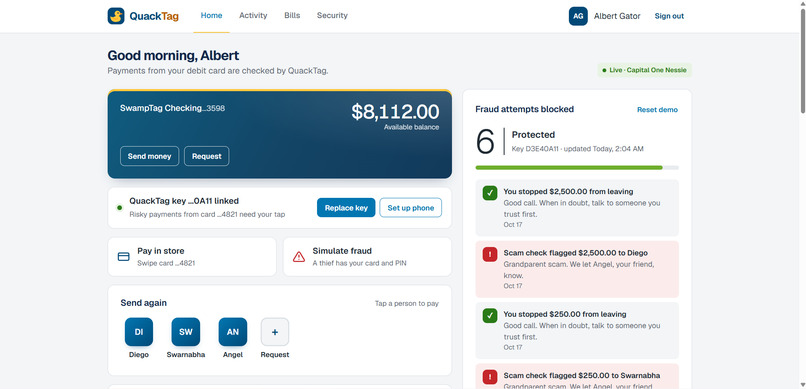Screen dimensions: 806x389
Task: Open the AG user avatar
Action: click(x=578, y=16)
